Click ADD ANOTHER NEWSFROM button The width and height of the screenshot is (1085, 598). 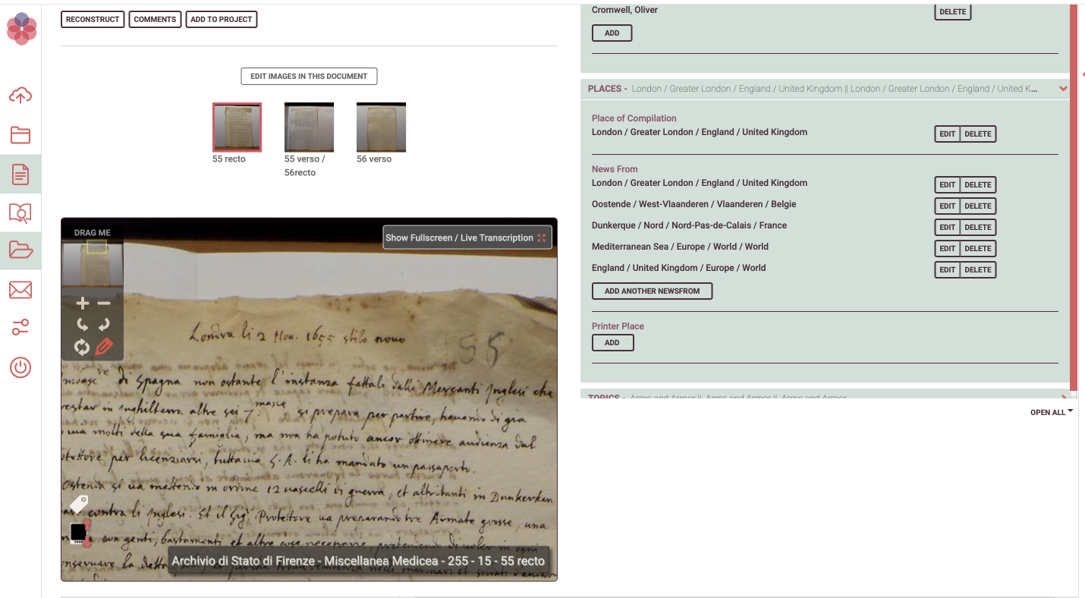652,291
